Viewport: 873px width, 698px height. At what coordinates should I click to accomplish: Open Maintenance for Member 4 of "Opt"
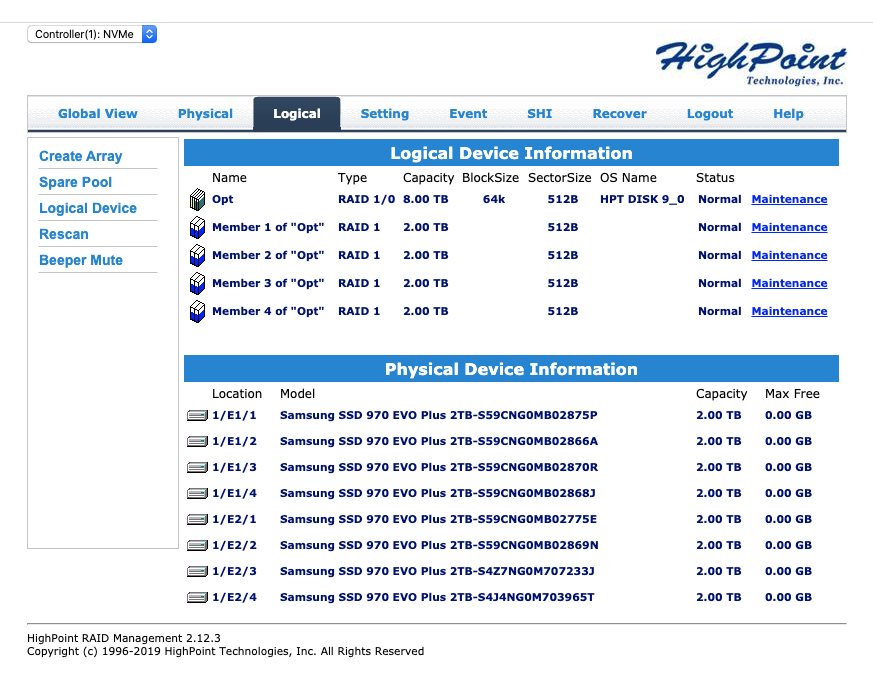(x=789, y=311)
